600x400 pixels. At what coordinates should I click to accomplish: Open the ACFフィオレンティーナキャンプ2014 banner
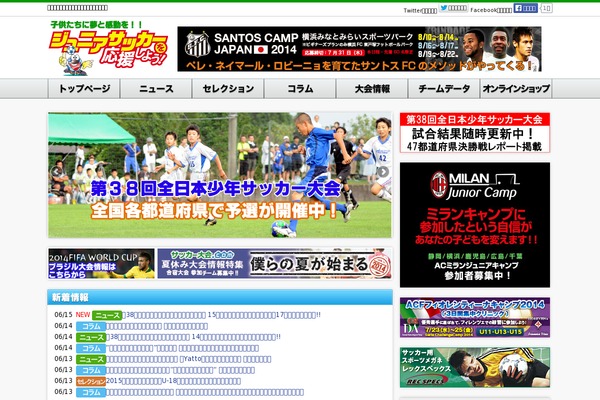pyautogui.click(x=475, y=317)
